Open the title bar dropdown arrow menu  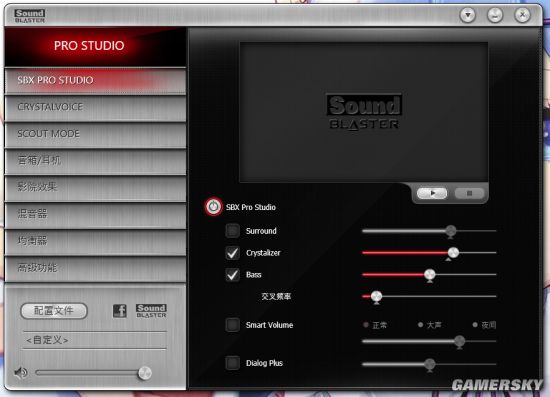point(468,15)
